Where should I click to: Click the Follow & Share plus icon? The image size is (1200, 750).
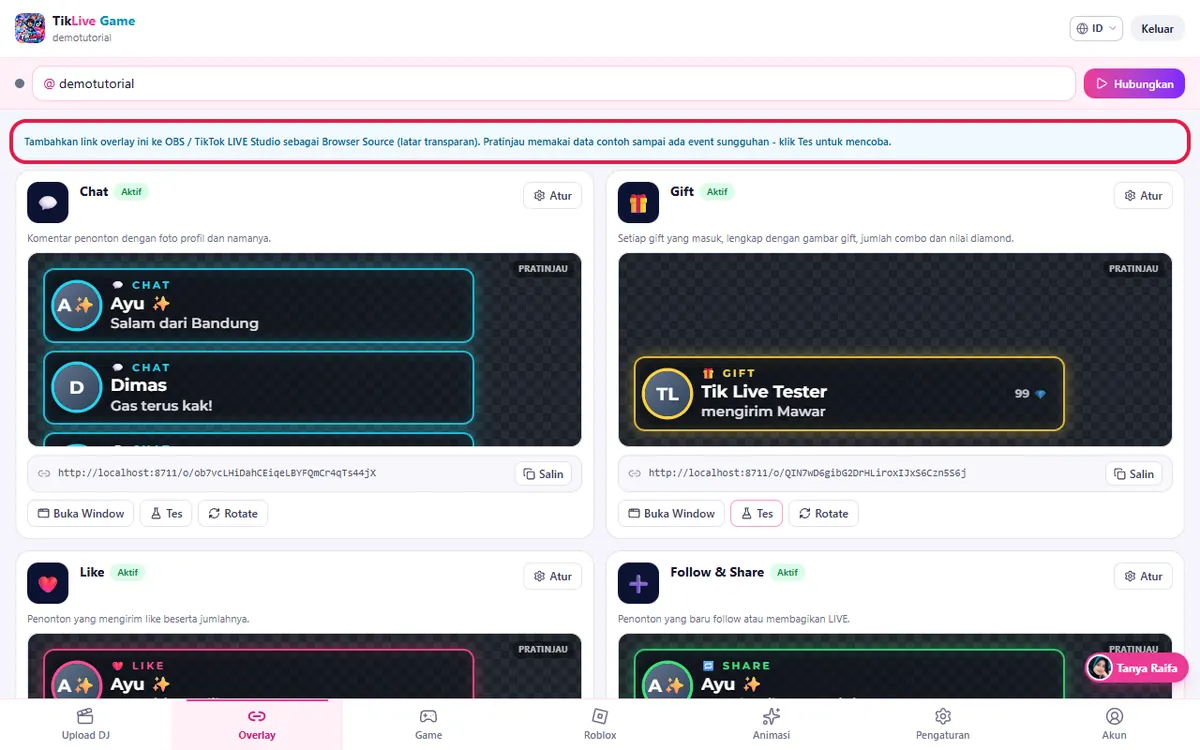[638, 583]
